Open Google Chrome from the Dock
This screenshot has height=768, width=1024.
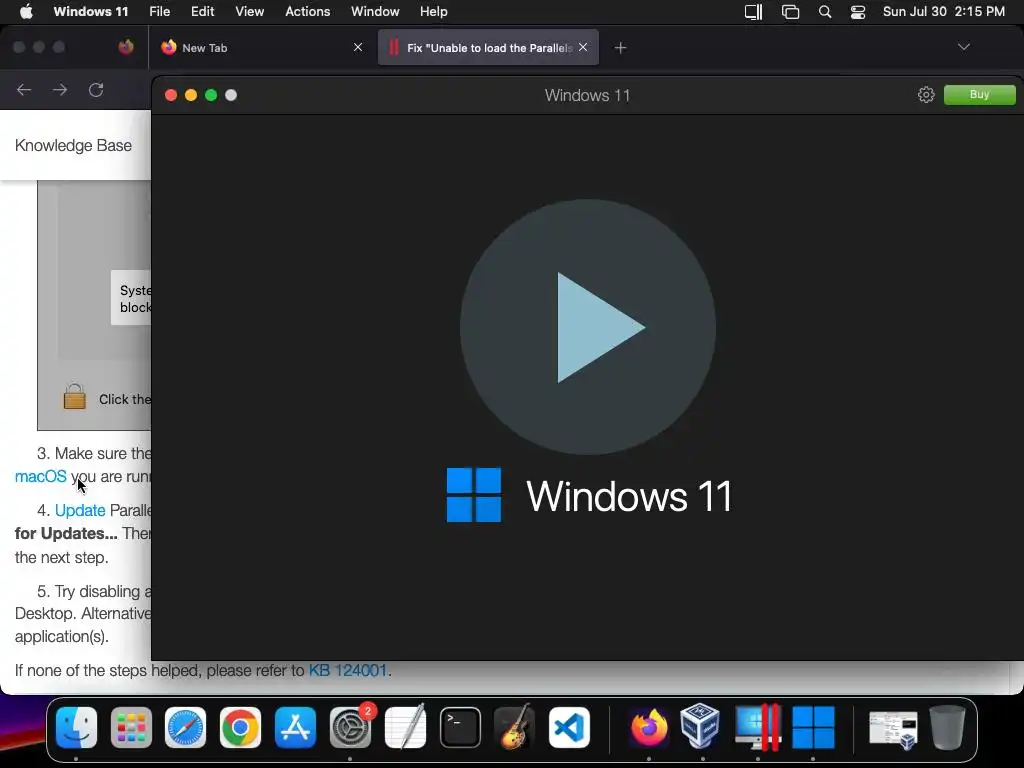click(x=240, y=727)
